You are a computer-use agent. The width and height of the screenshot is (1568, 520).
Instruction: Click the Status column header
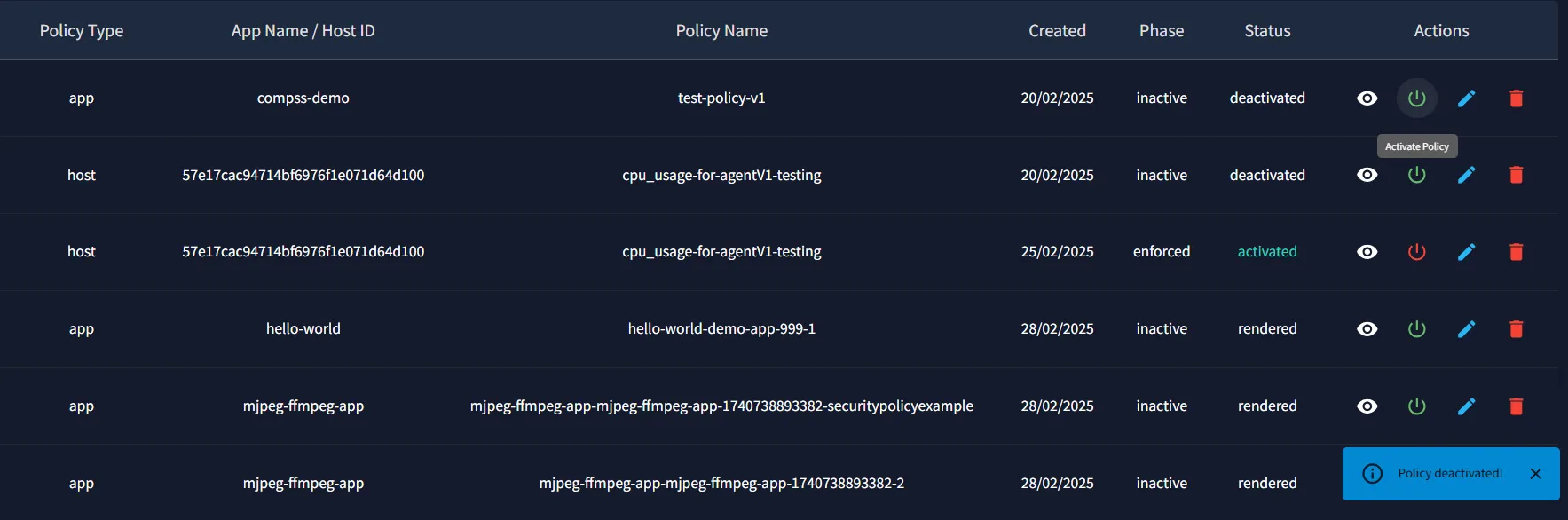[x=1267, y=31]
